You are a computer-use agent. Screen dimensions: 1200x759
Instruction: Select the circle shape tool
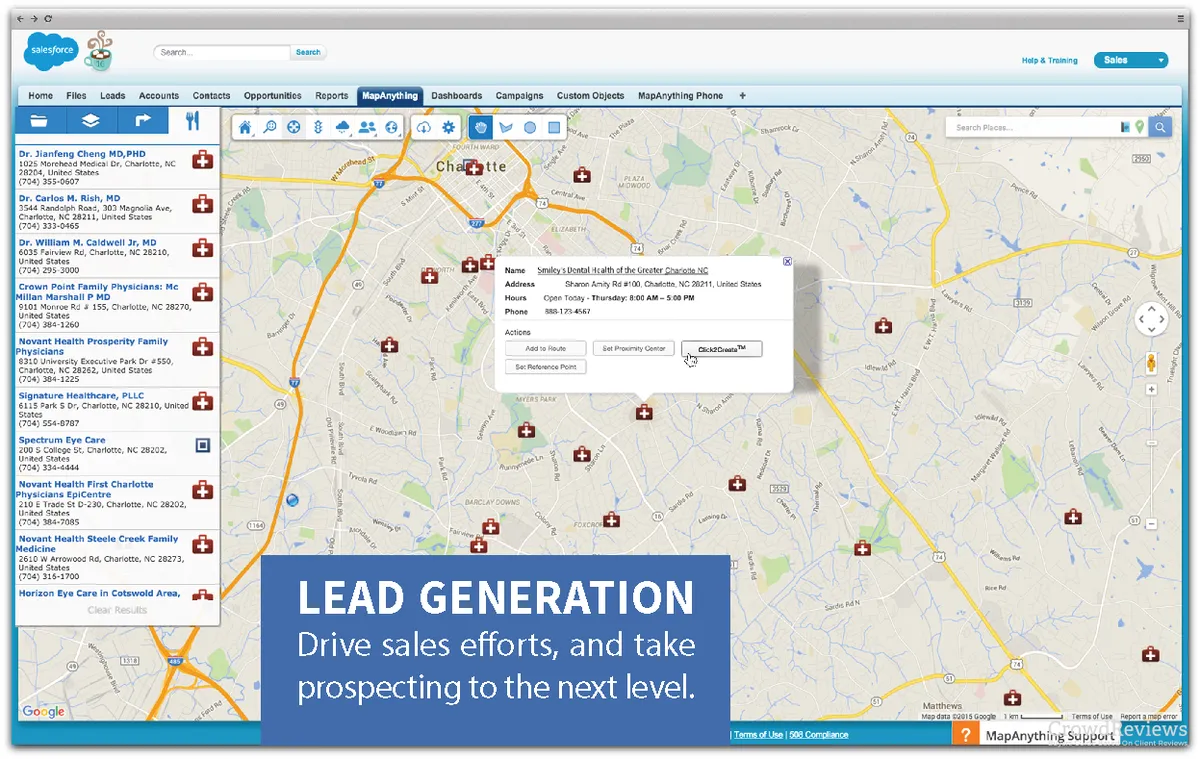pyautogui.click(x=530, y=128)
